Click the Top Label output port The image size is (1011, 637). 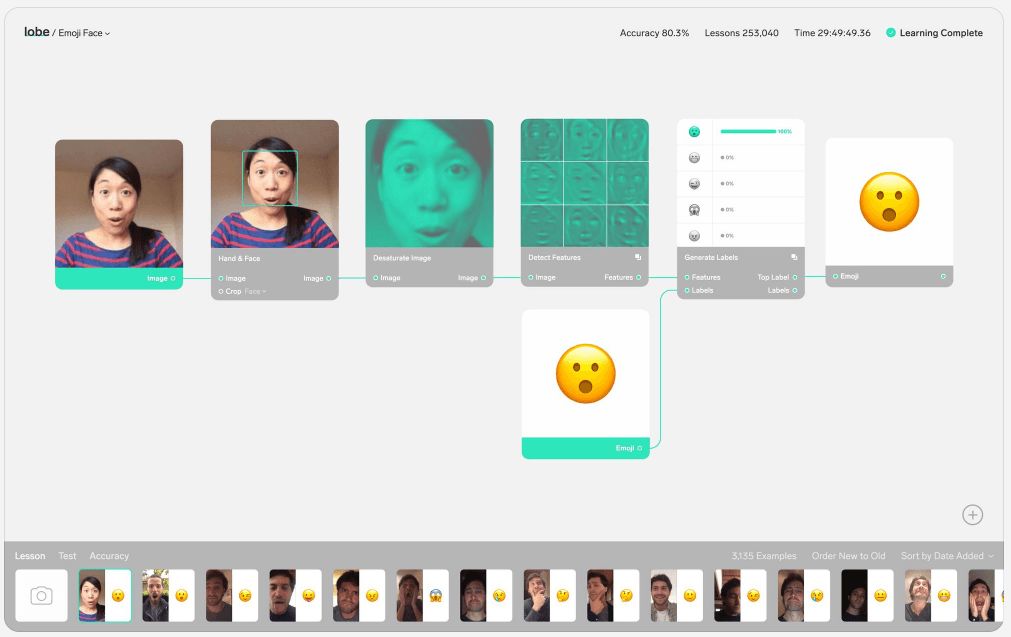795,277
